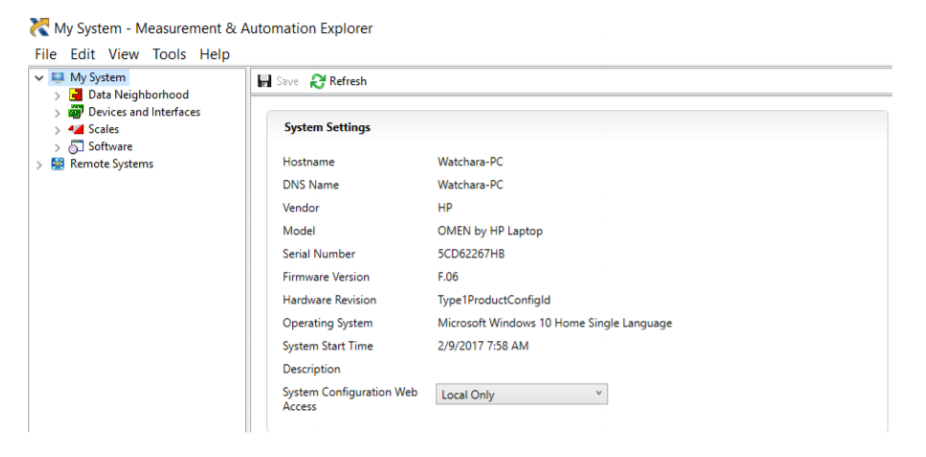Click the Software icon in tree
Image resolution: width=926 pixels, height=457 pixels.
click(x=76, y=147)
